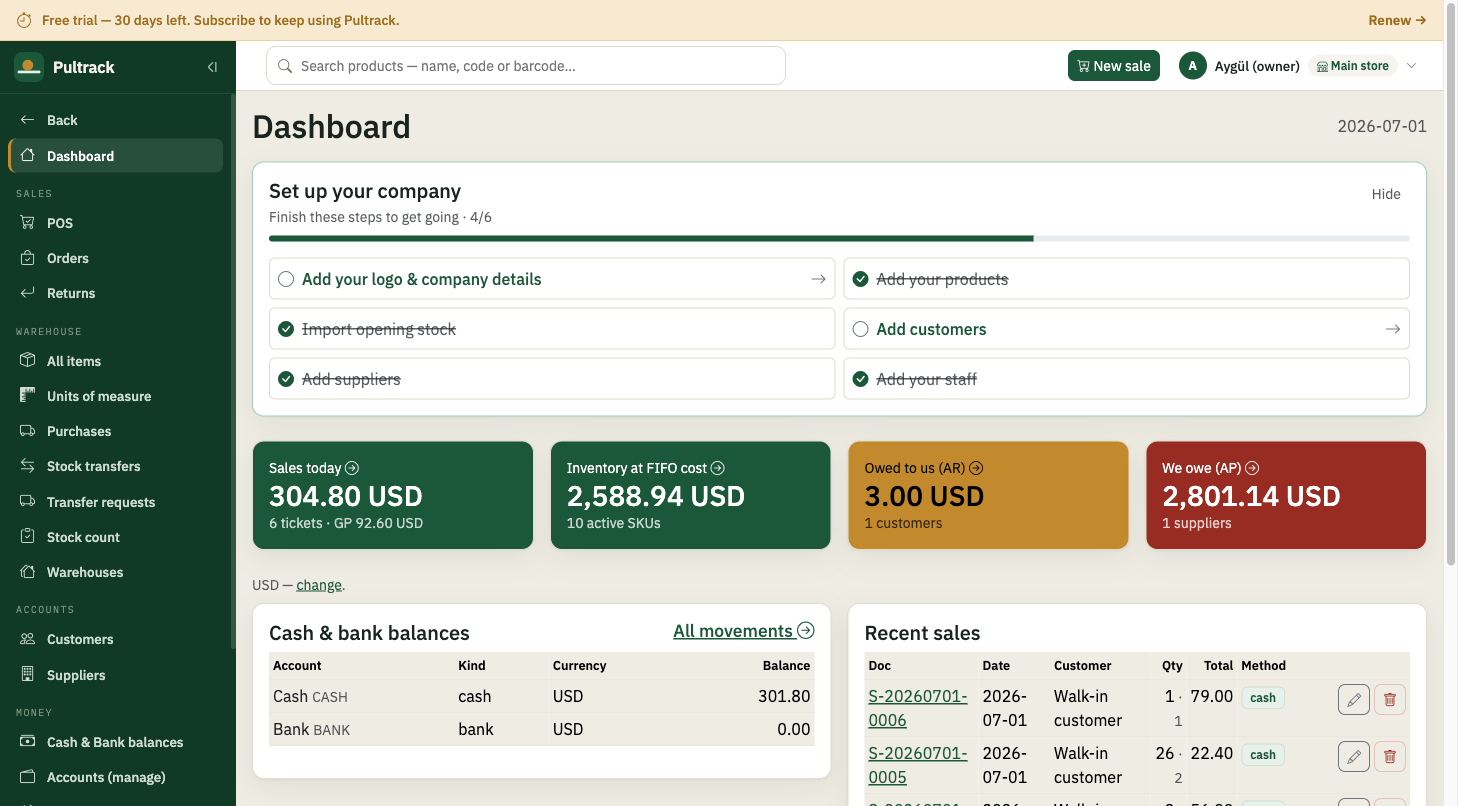Screen dimensions: 1458x806
Task: Open the POS menu item
Action: click(115, 223)
